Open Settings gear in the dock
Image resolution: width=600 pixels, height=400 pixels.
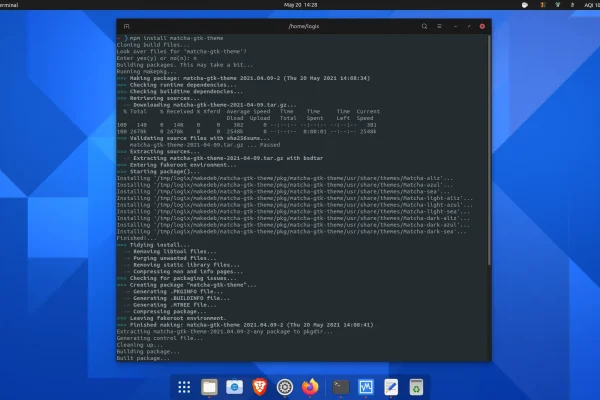tap(285, 387)
